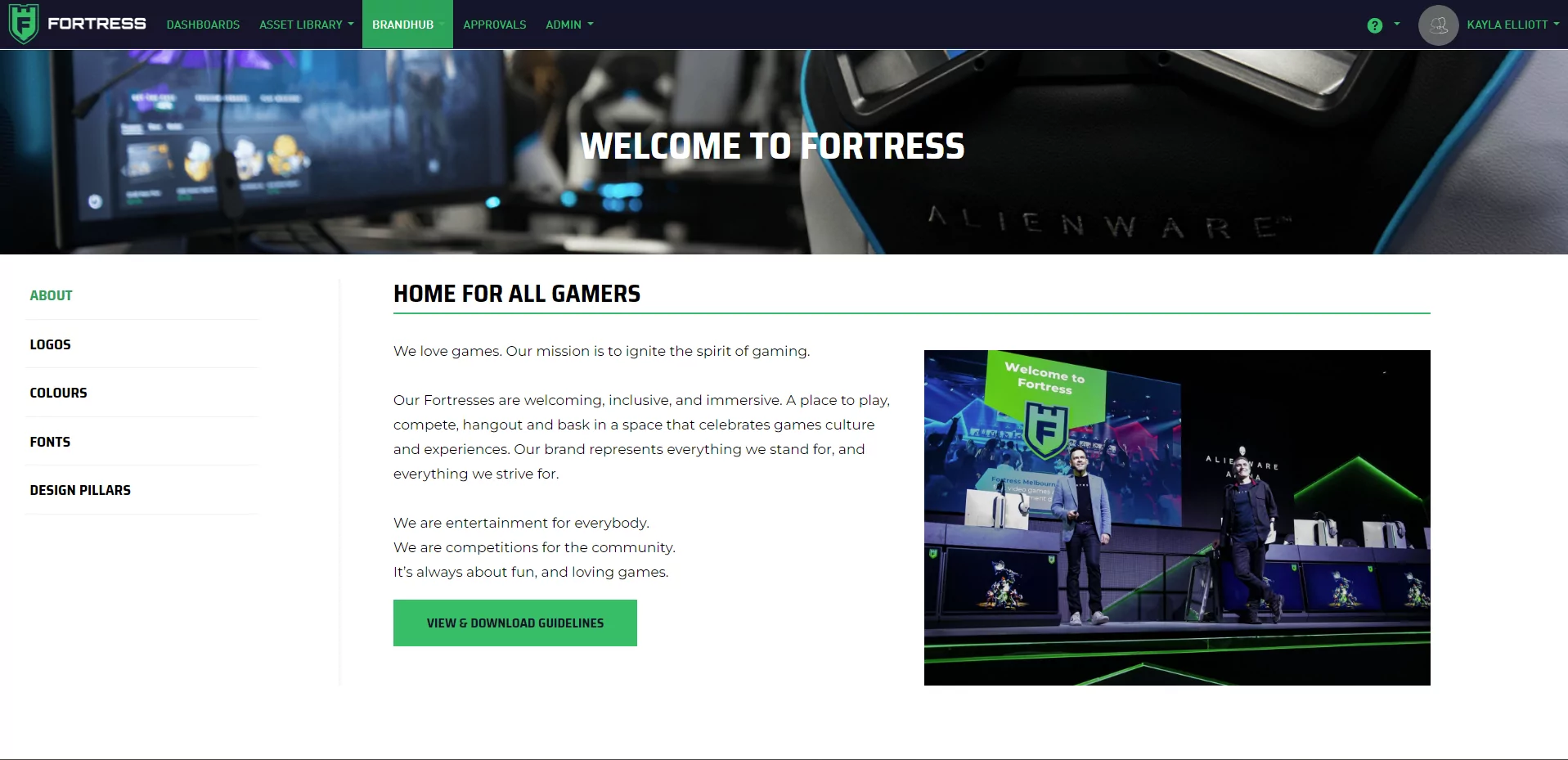Viewport: 1568px width, 760px height.
Task: Expand the help menu caret
Action: point(1397,25)
